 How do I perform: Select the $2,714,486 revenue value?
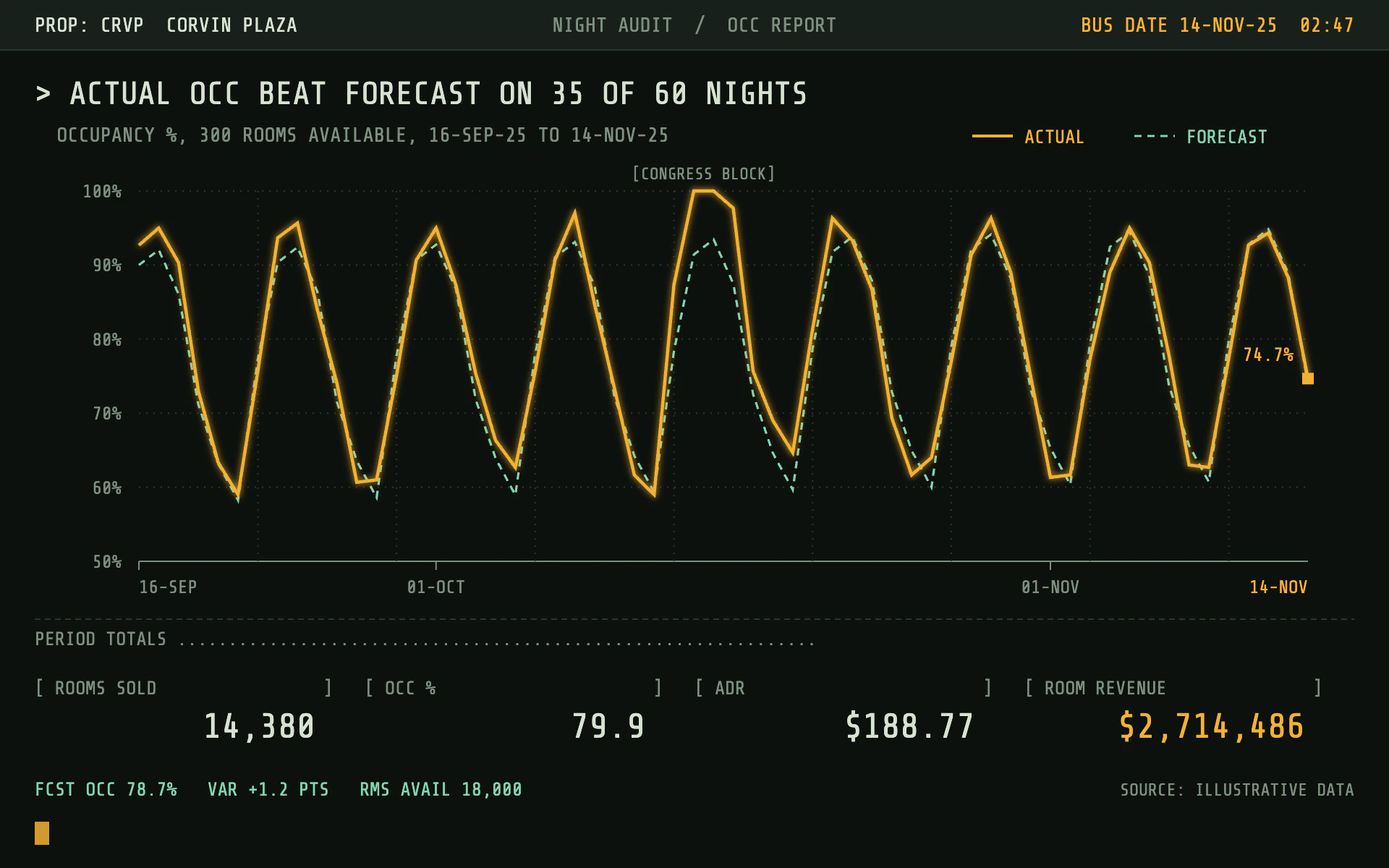[1212, 726]
